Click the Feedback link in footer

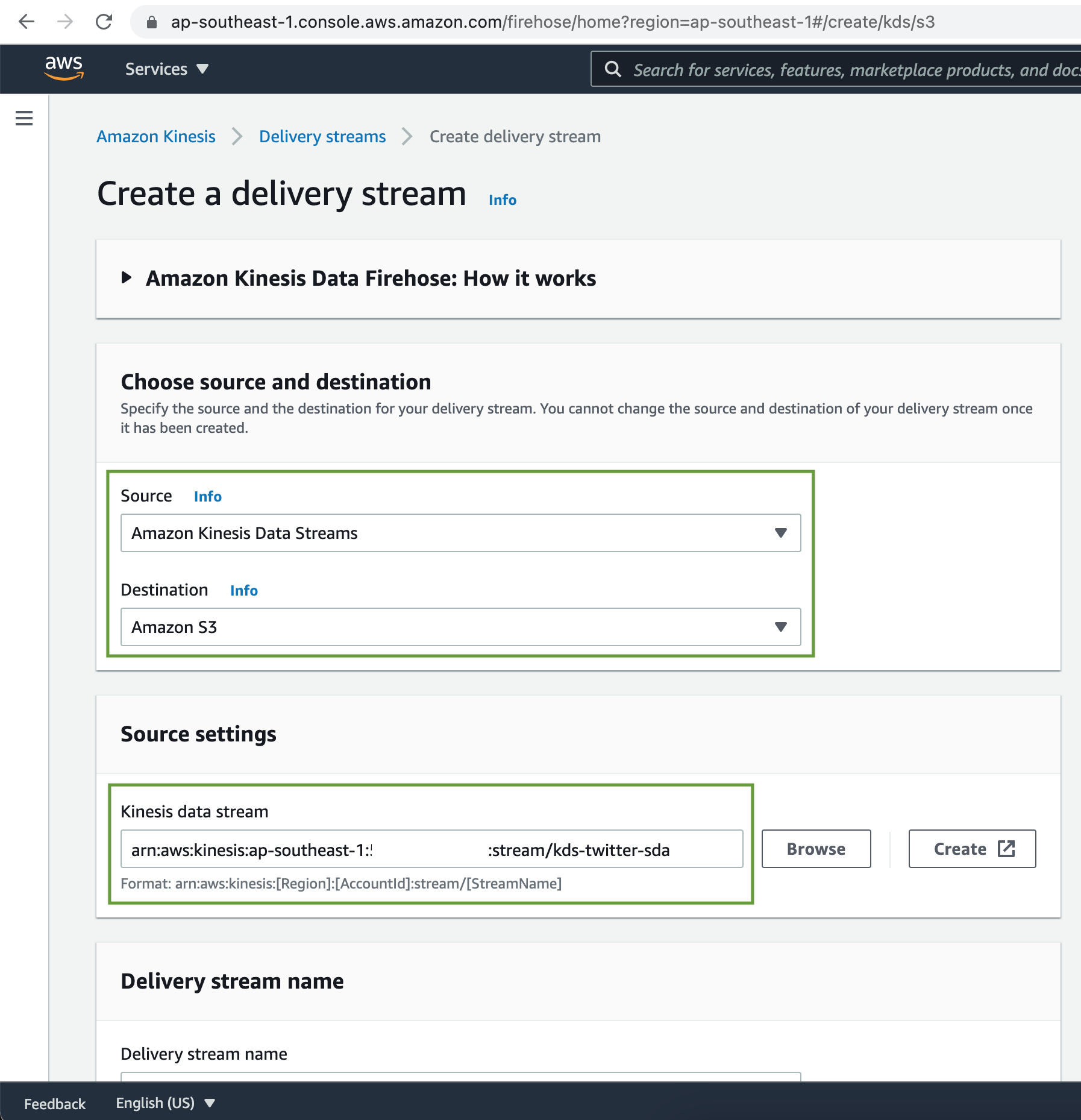tap(55, 1104)
